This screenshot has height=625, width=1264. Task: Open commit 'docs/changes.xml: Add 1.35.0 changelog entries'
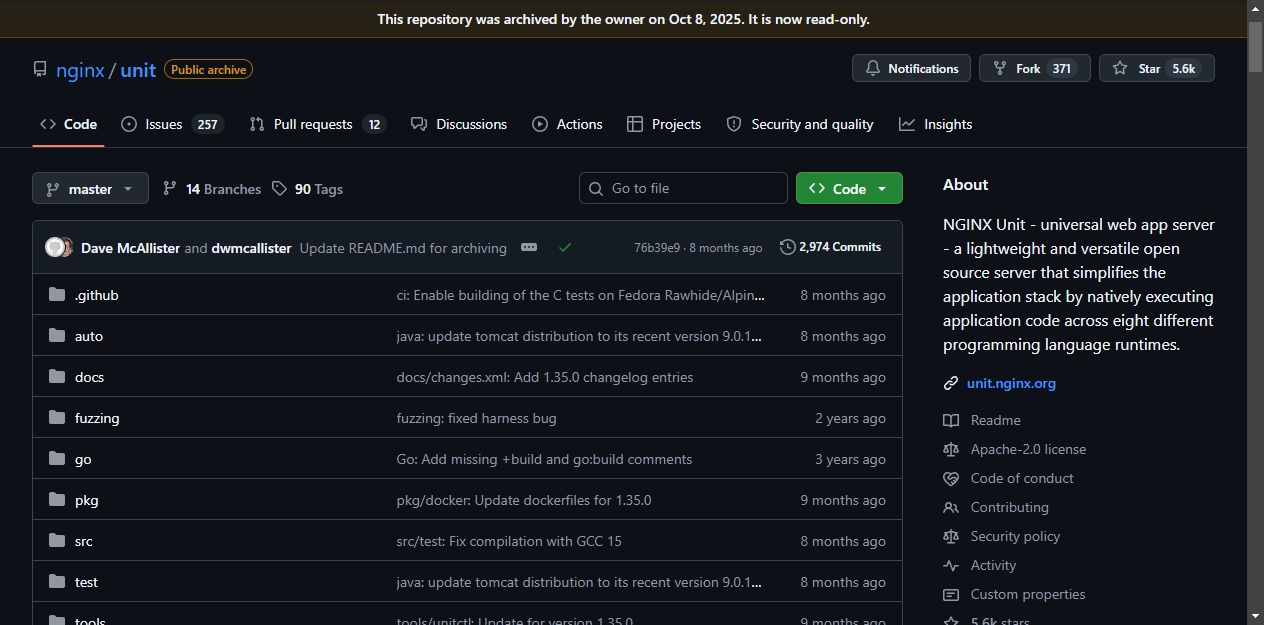(x=545, y=377)
